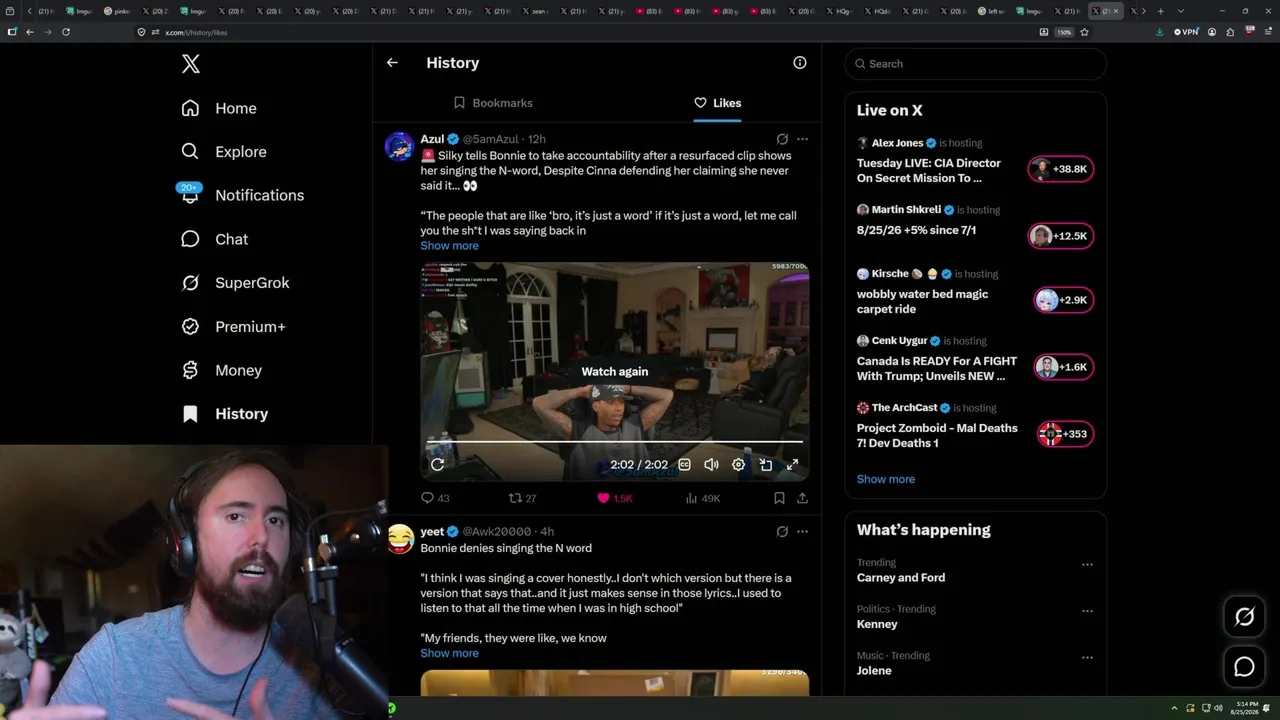Select the Likes tab
The width and height of the screenshot is (1280, 720).
tap(718, 103)
